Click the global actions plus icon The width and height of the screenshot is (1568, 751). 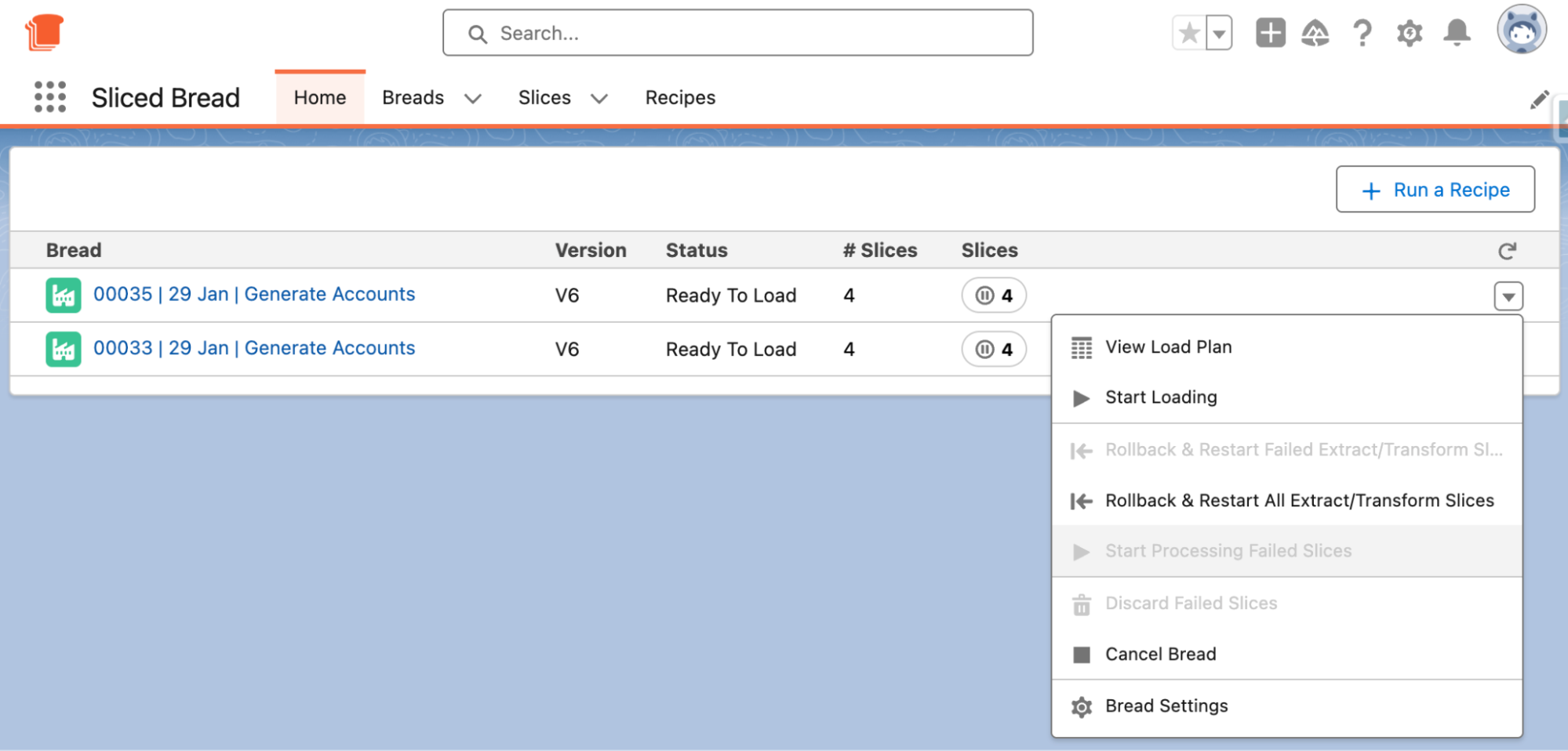1270,33
